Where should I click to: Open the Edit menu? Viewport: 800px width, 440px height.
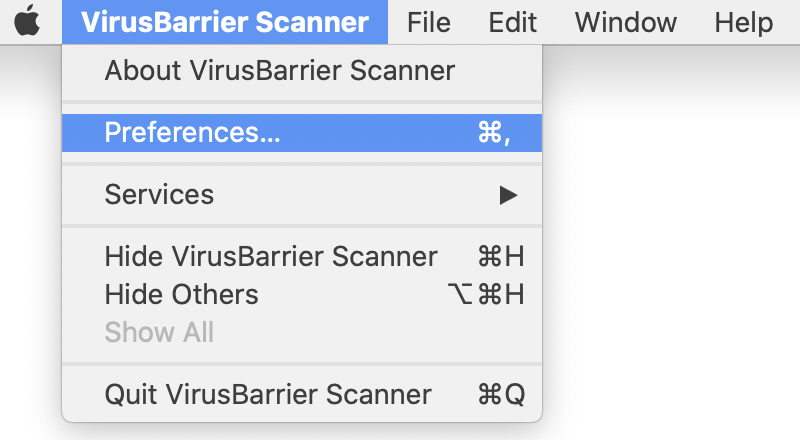pyautogui.click(x=512, y=22)
